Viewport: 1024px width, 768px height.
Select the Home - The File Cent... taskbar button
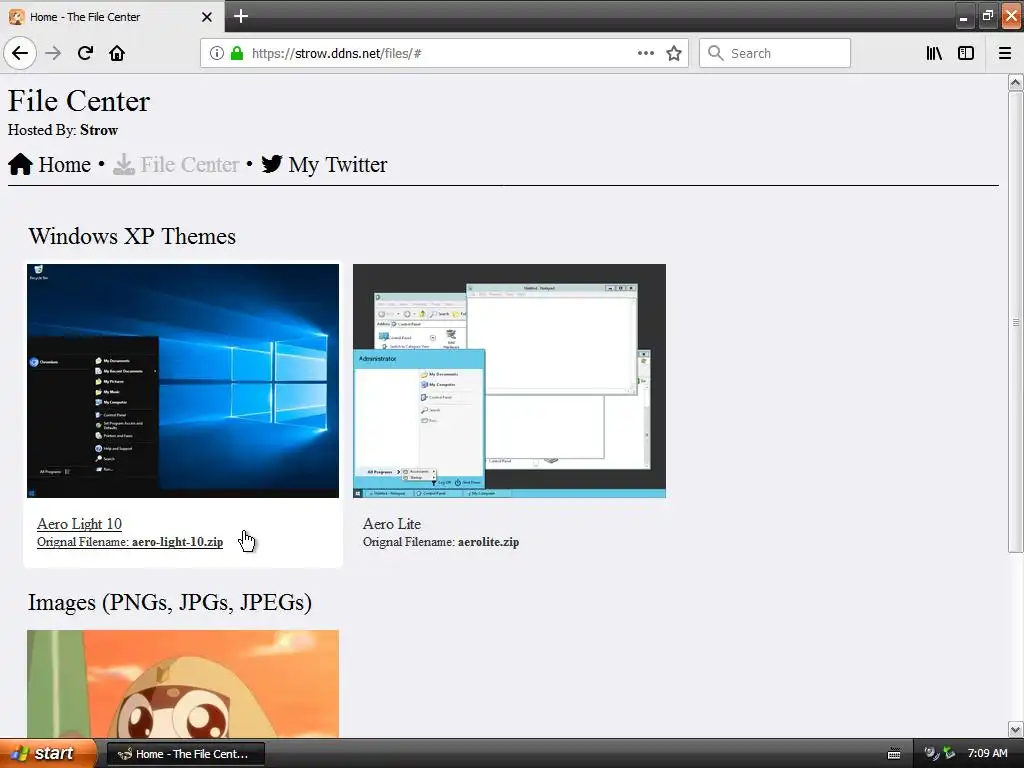pos(185,754)
